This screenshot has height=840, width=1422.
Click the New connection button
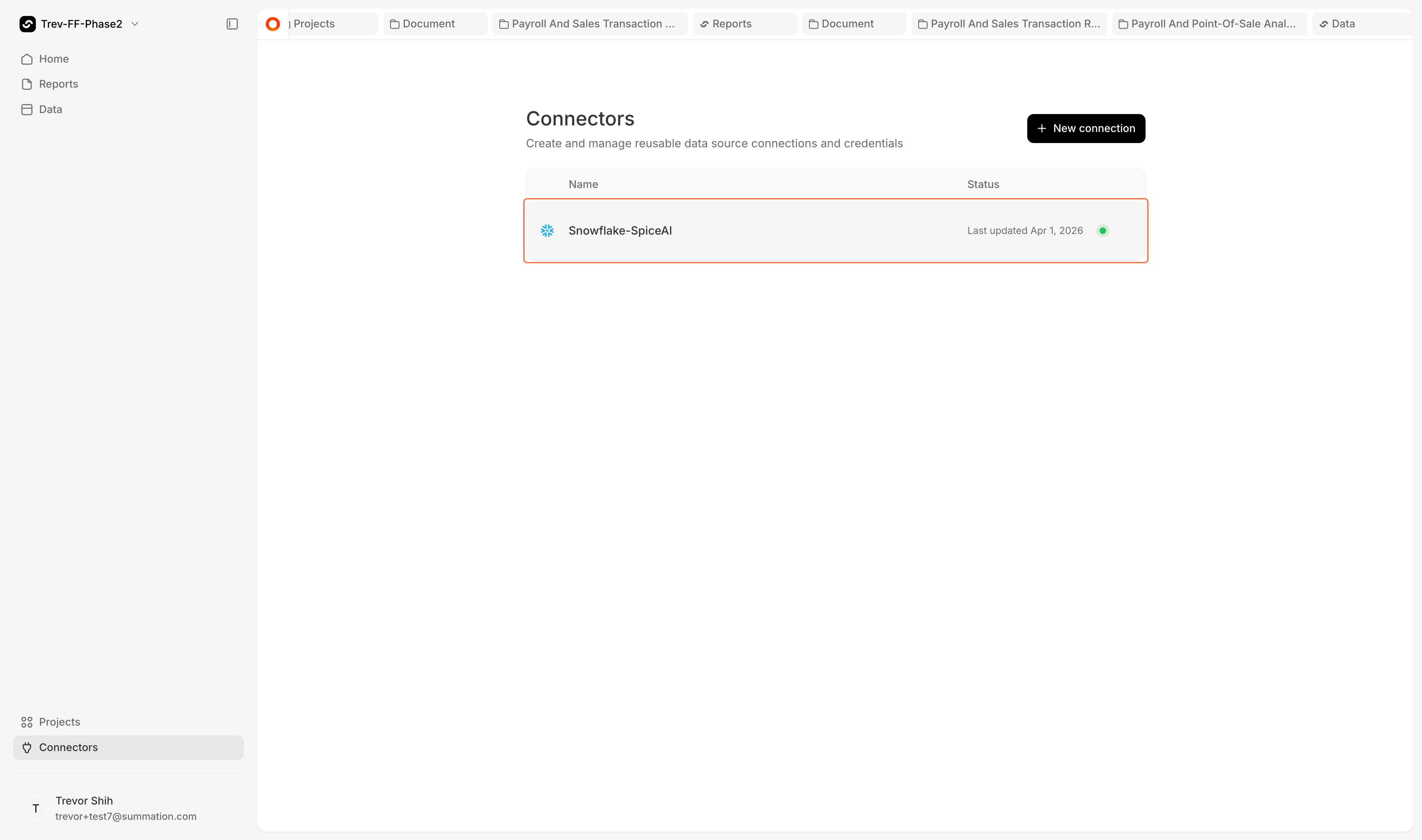[1086, 128]
